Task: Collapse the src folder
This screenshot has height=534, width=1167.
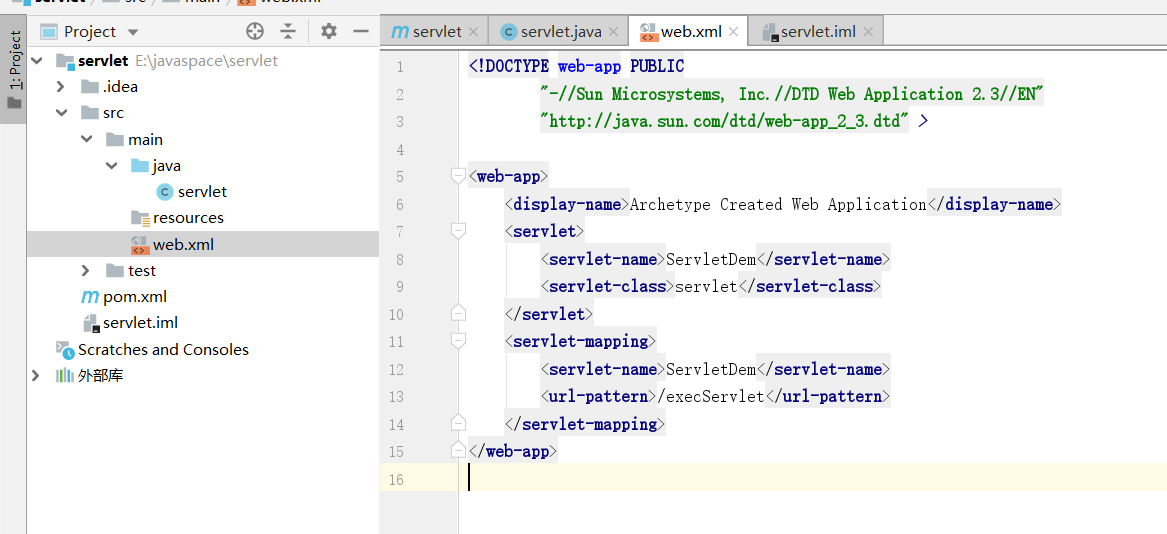Action: (62, 113)
